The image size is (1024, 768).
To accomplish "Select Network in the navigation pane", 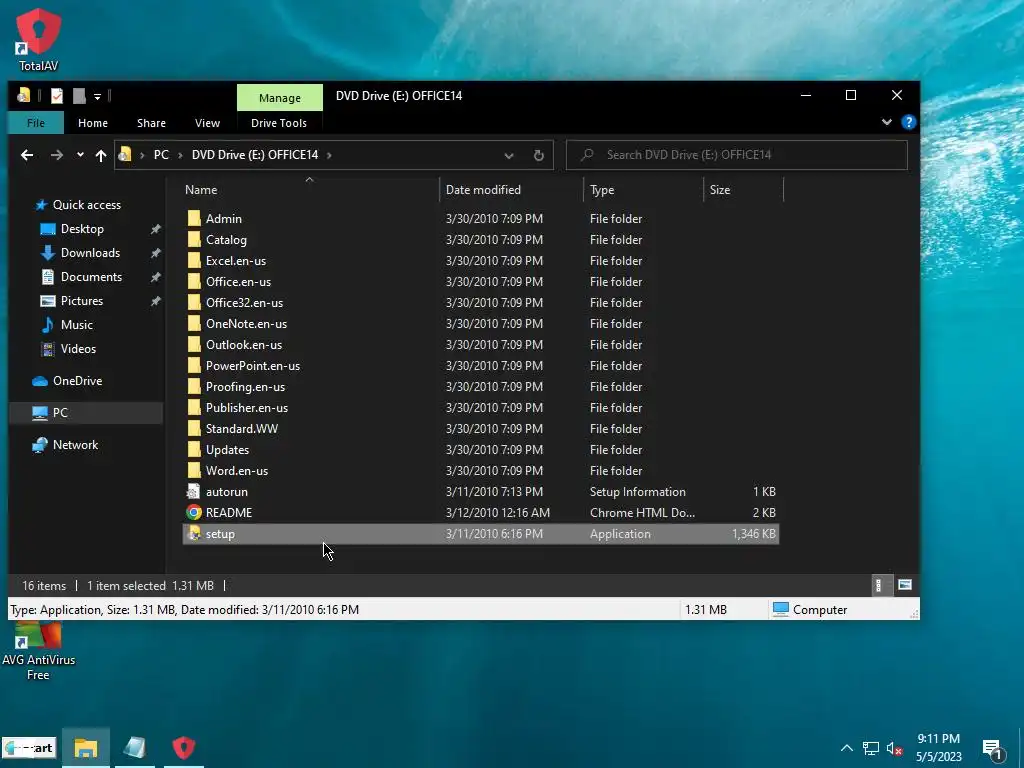I will click(75, 445).
